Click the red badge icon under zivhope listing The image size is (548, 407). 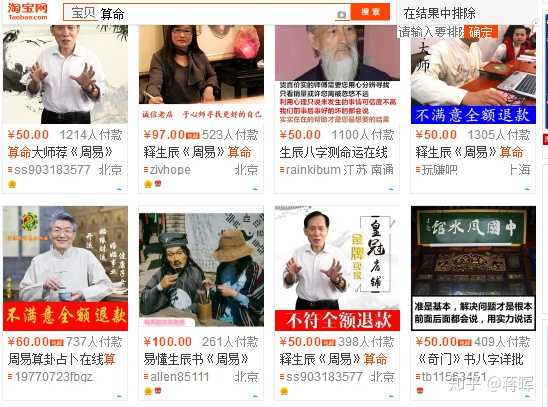point(158,183)
